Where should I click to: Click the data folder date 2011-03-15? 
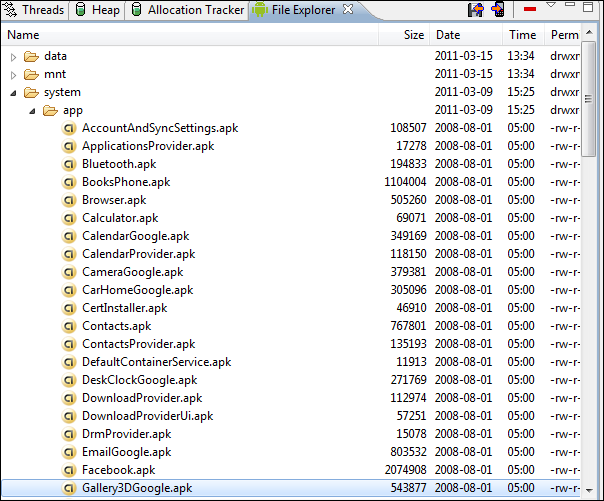464,56
